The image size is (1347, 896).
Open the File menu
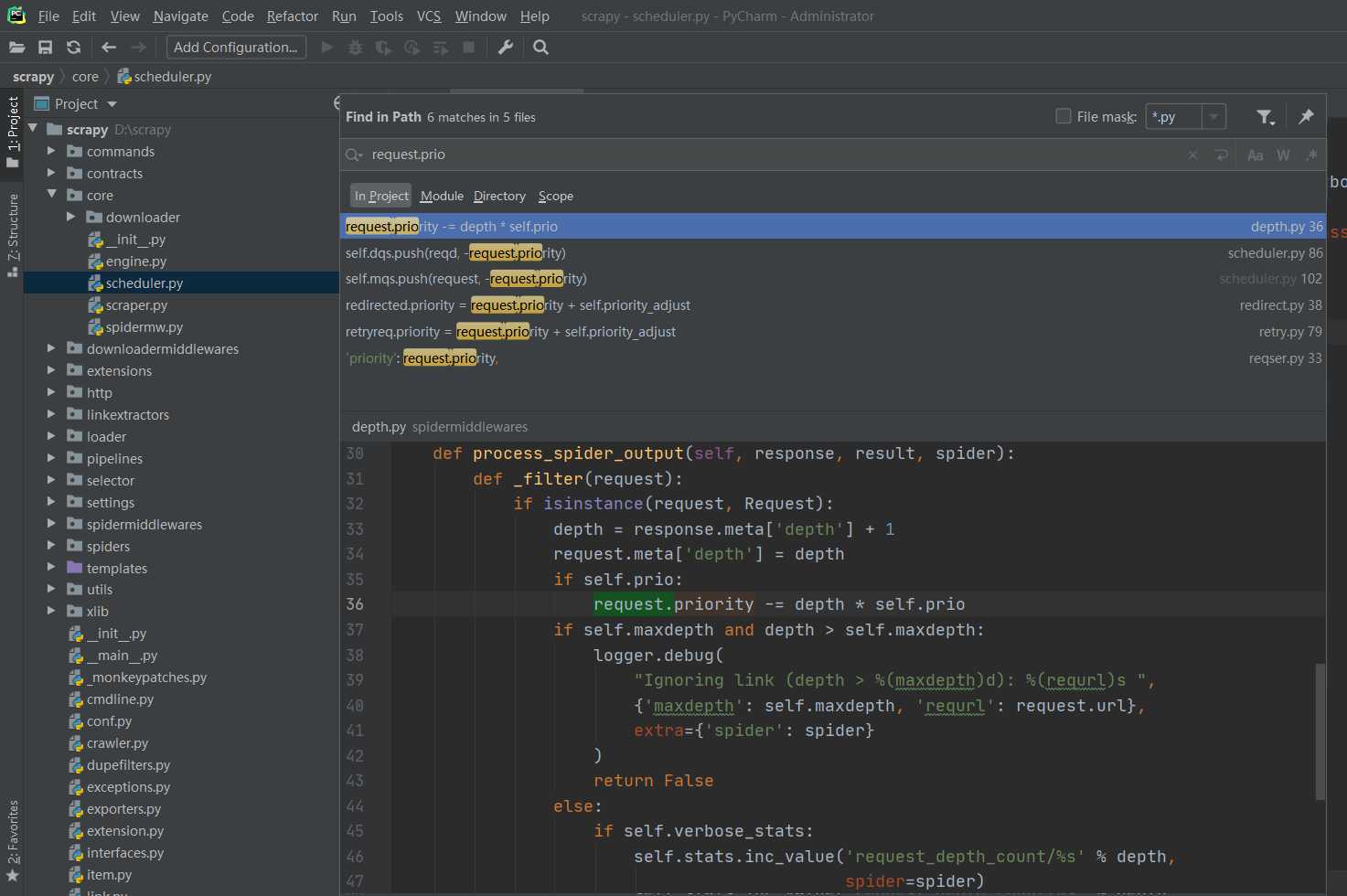point(48,16)
